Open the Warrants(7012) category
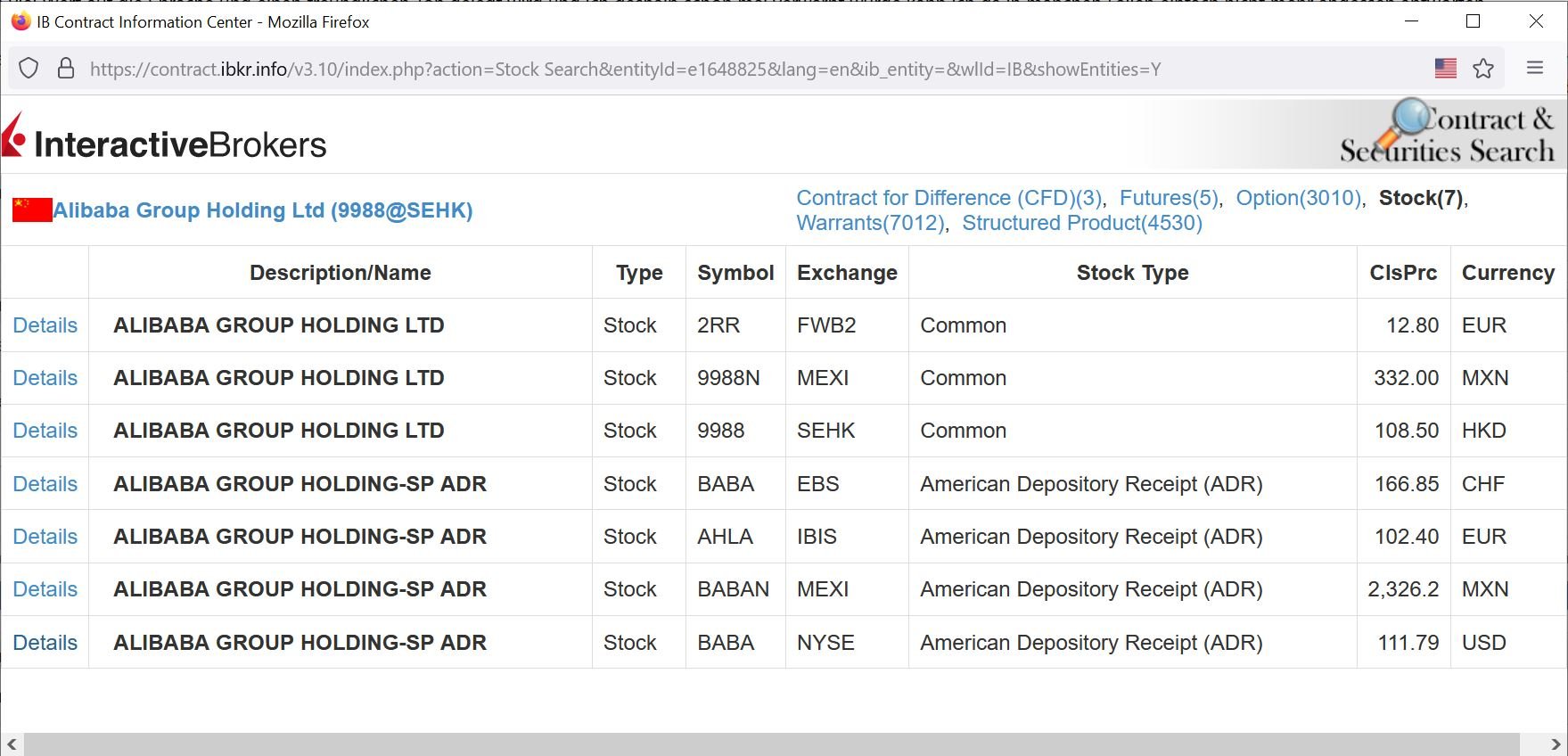This screenshot has width=1568, height=756. pyautogui.click(x=870, y=223)
